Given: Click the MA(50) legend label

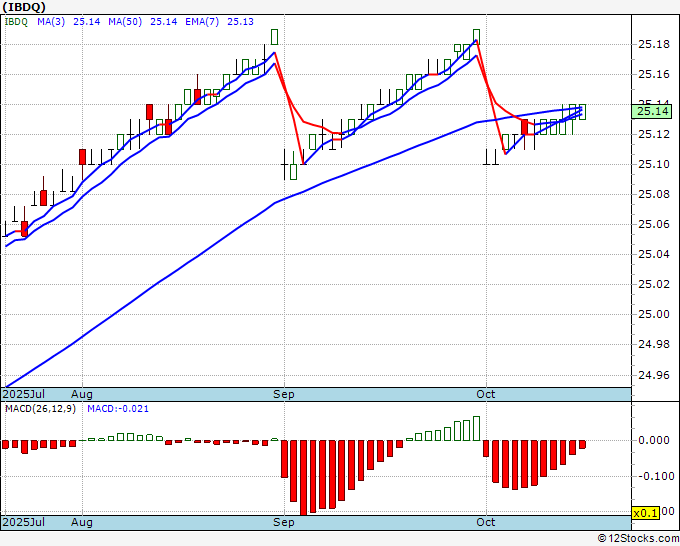Looking at the screenshot, I should coord(125,22).
